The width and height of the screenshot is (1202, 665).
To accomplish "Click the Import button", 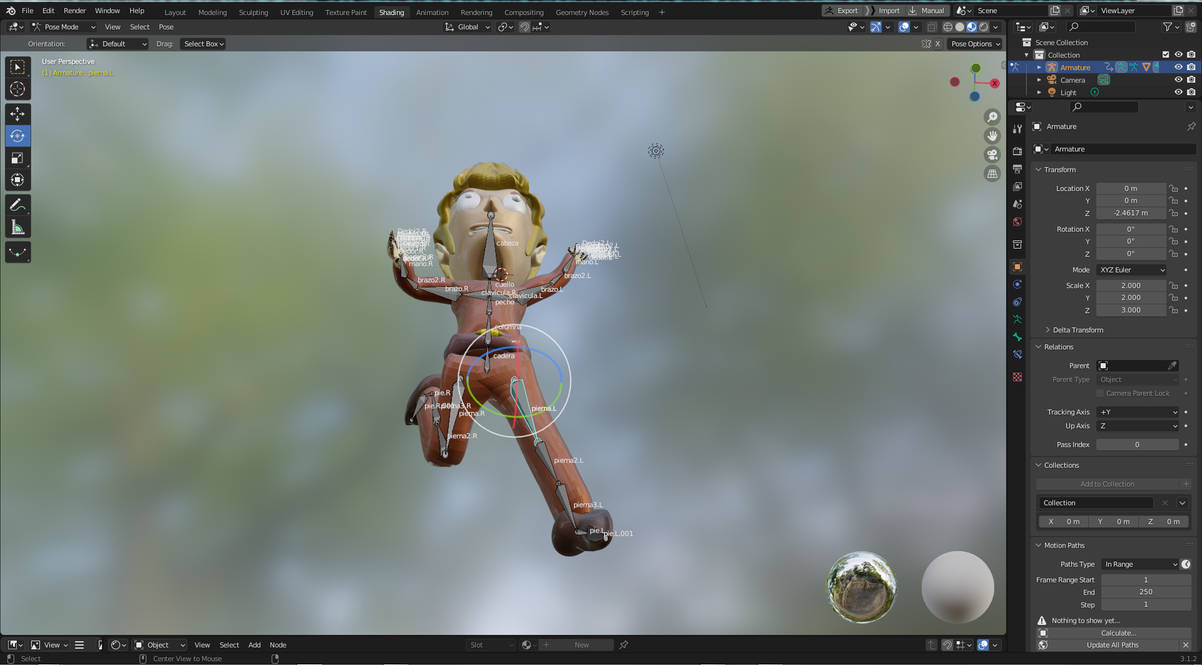I will pyautogui.click(x=883, y=10).
